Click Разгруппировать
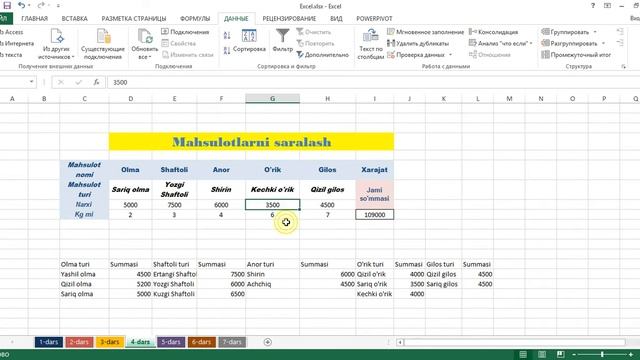 (569, 43)
